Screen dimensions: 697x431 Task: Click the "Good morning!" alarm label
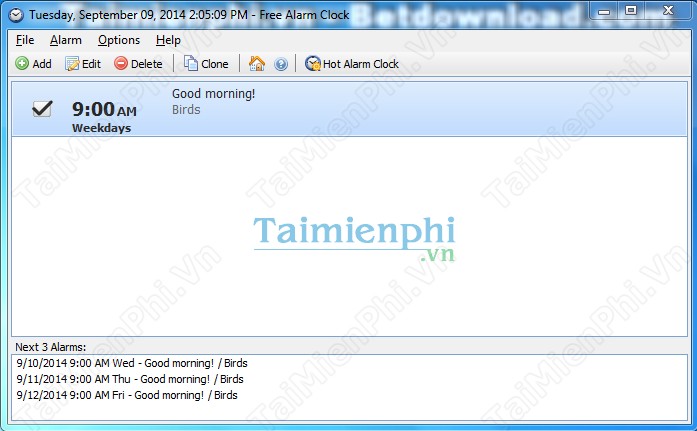[213, 94]
